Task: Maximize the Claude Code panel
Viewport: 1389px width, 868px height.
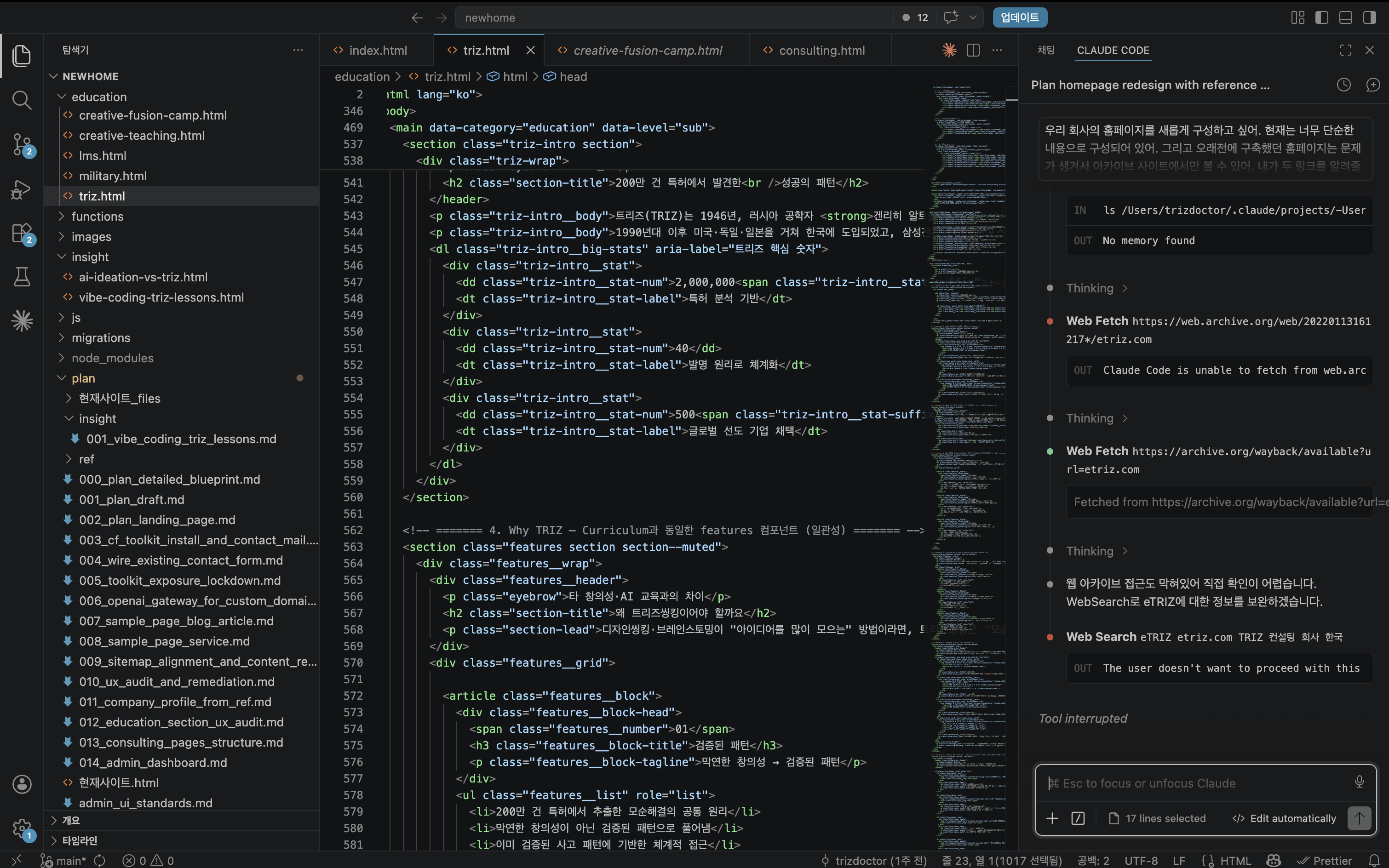Action: pos(1345,50)
